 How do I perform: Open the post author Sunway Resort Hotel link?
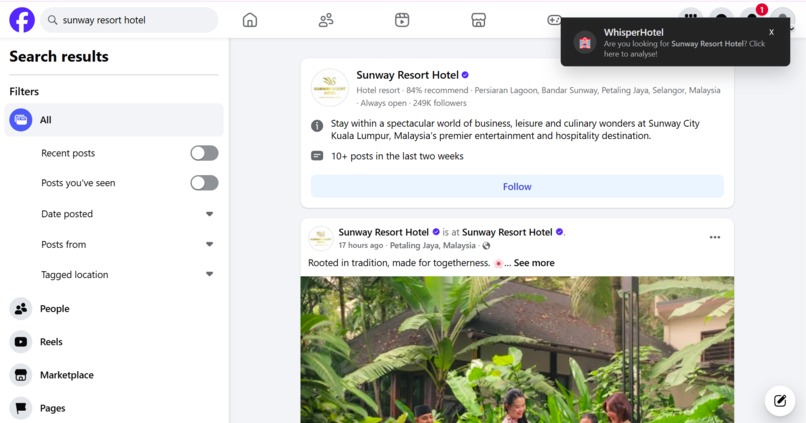(383, 232)
